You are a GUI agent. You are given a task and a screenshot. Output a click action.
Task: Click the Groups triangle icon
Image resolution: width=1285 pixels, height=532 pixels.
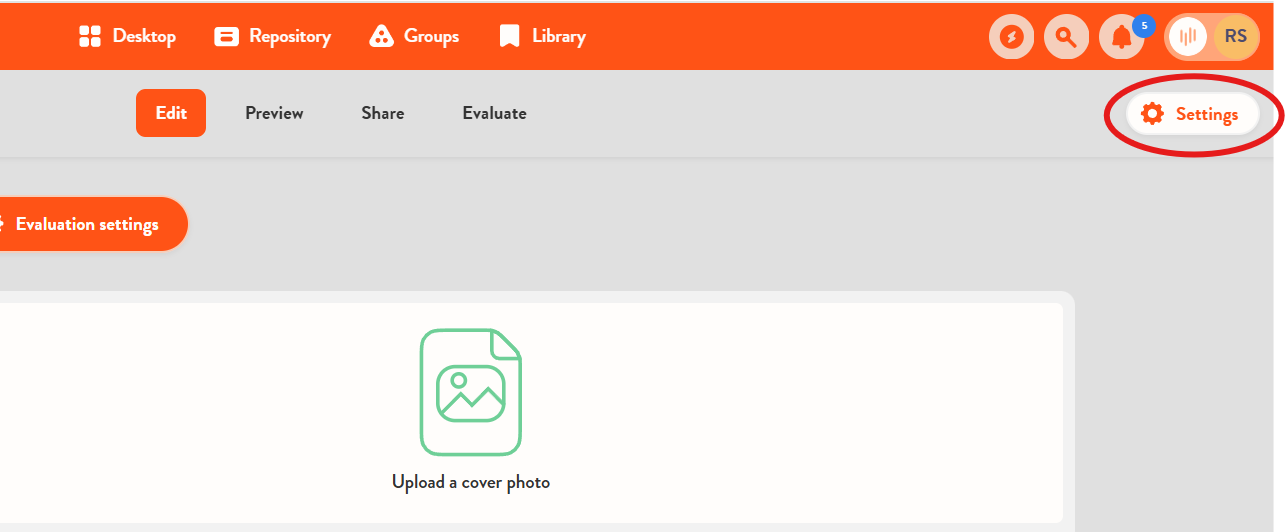[381, 37]
